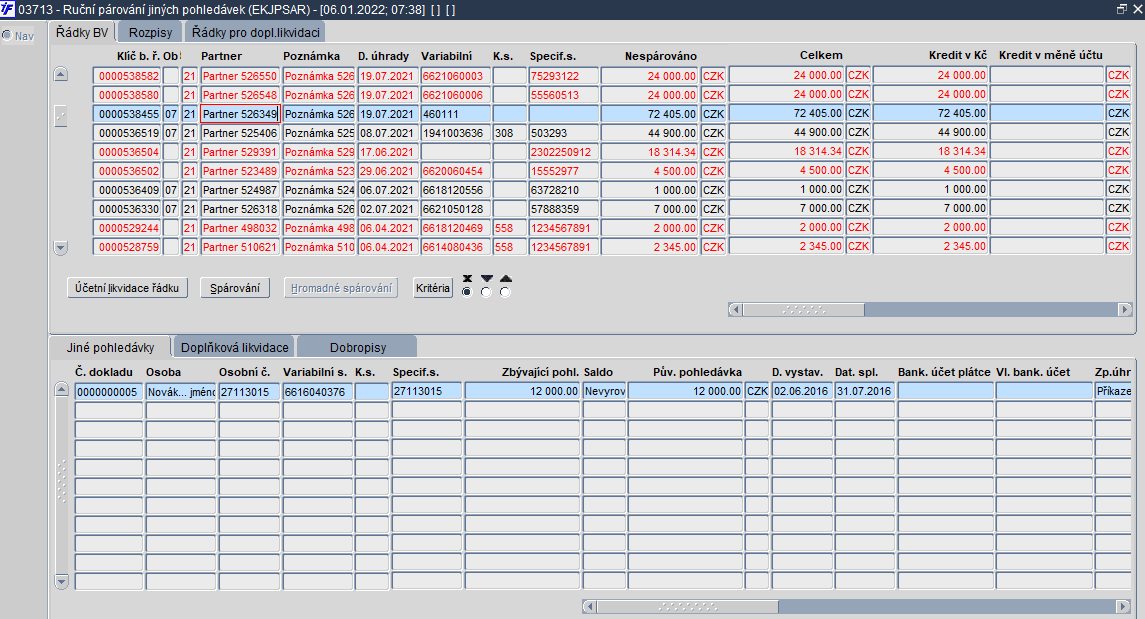Open the Doplňková likvidace tab
The image size is (1145, 619).
tap(234, 347)
